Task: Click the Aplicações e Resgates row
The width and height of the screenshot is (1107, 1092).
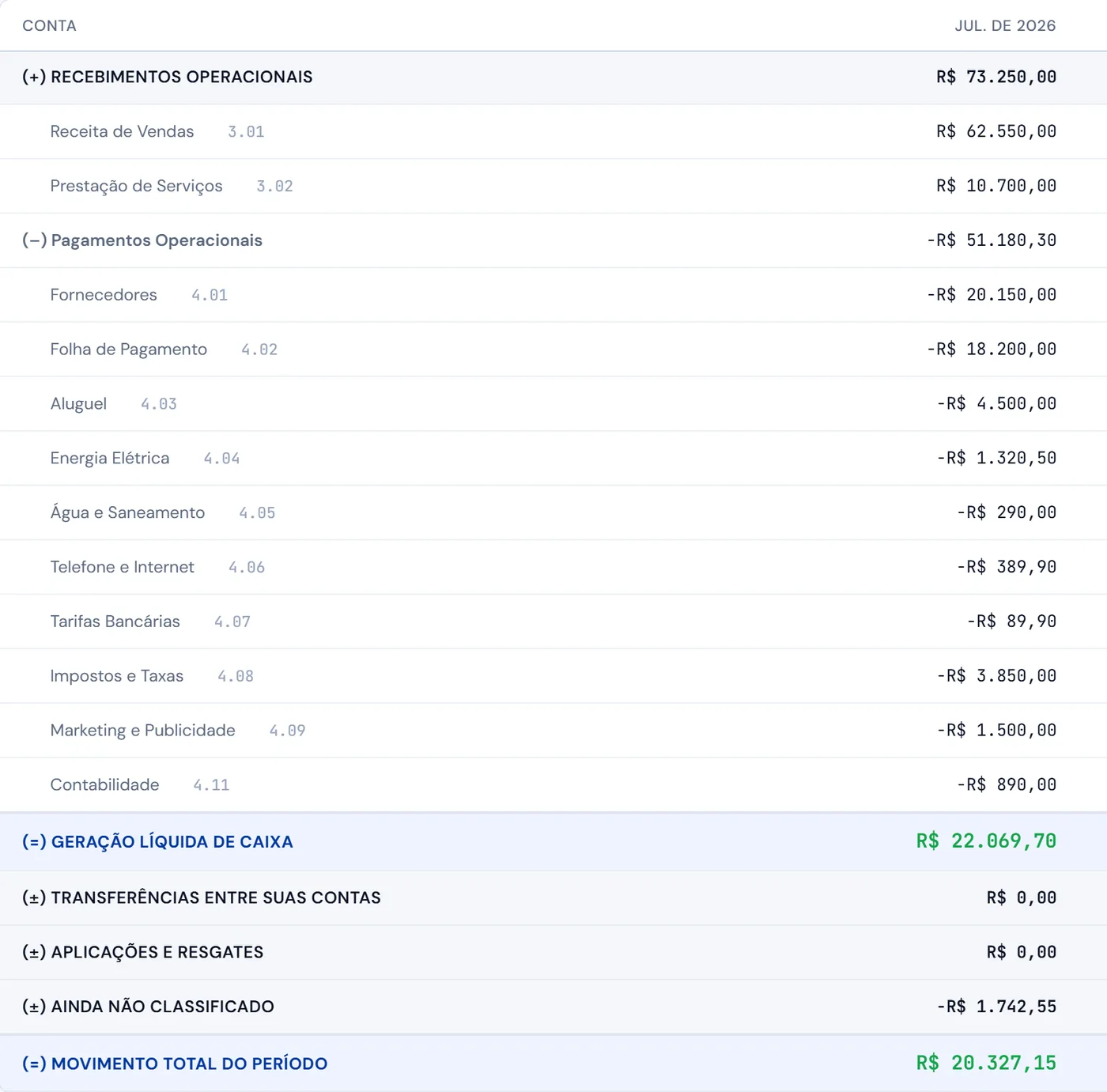Action: (x=553, y=953)
